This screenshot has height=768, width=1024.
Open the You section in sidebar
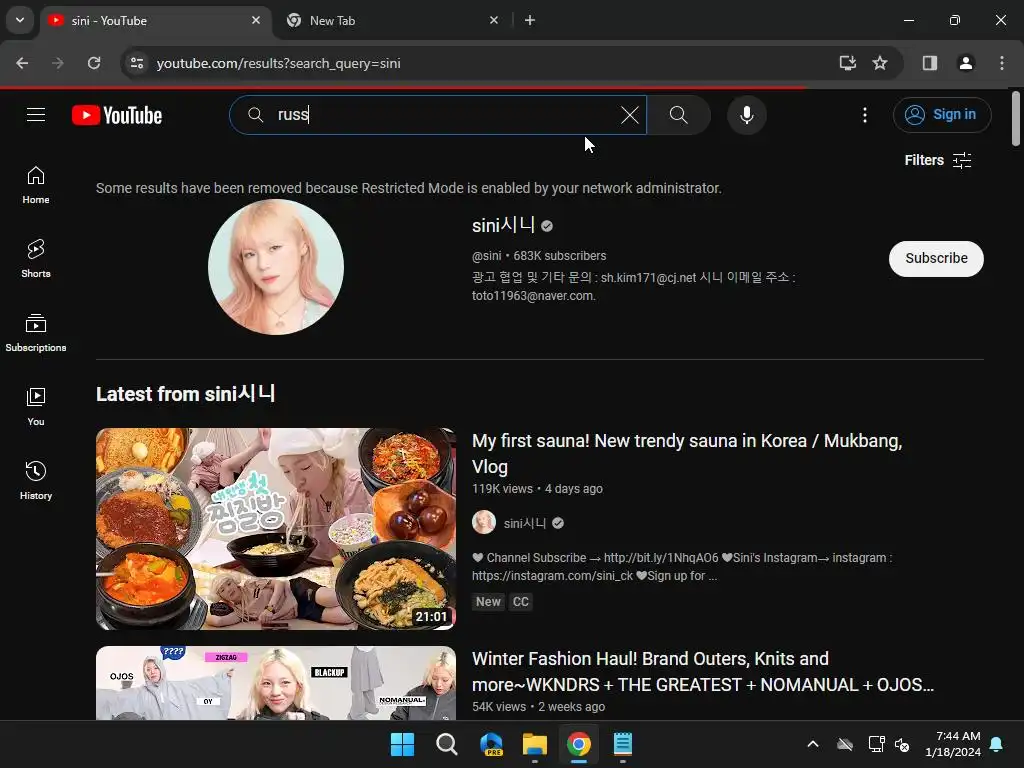tap(36, 407)
